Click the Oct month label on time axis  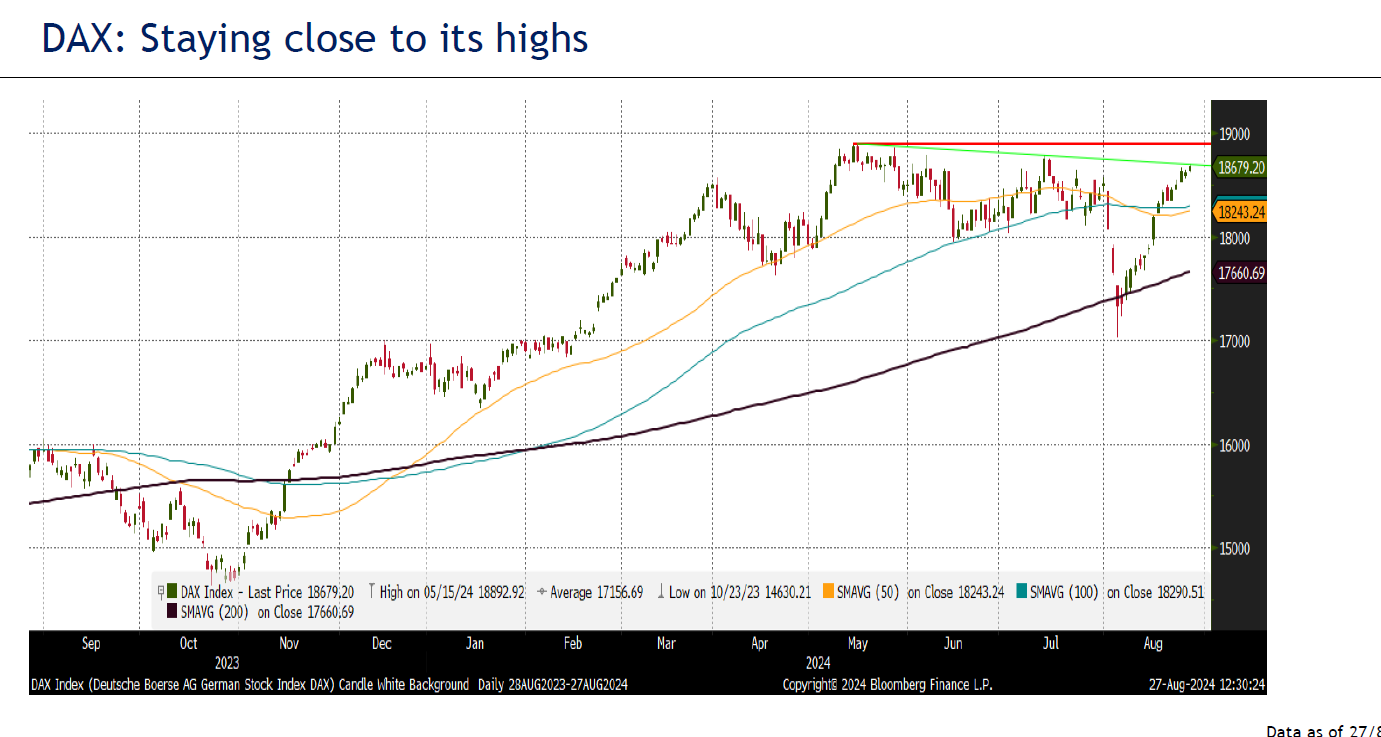(x=188, y=644)
